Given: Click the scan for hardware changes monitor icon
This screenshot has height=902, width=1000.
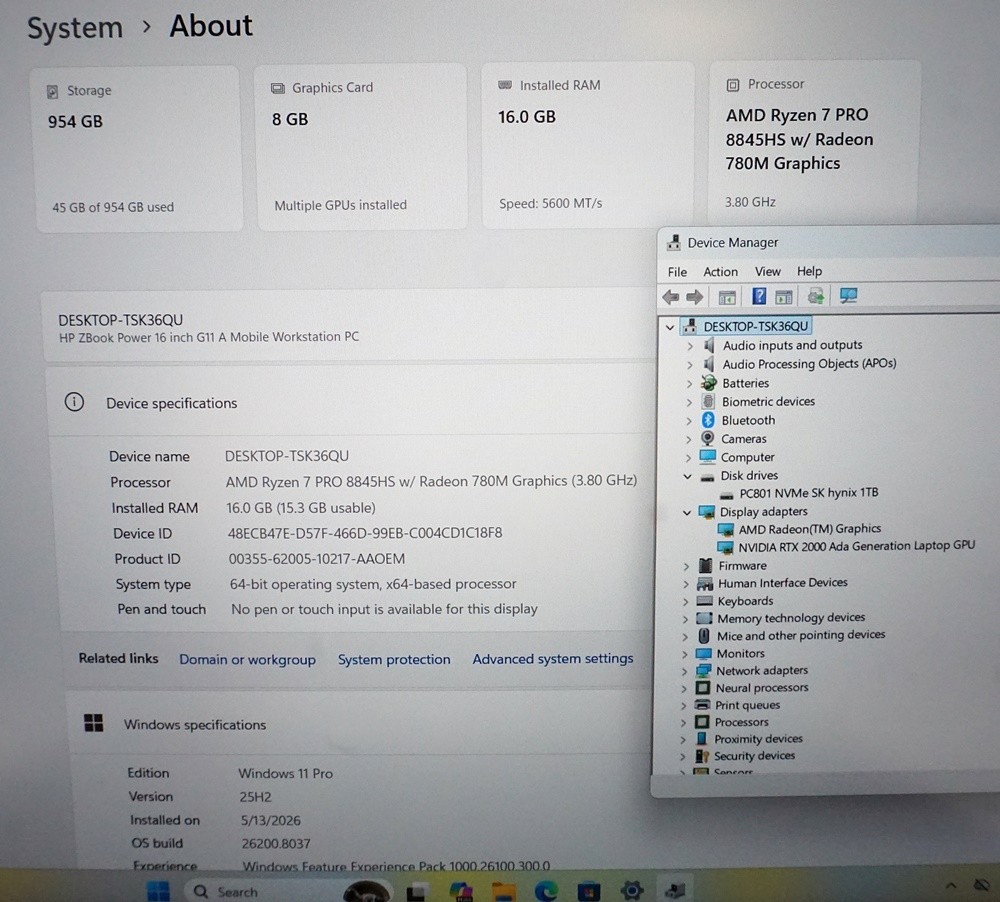Looking at the screenshot, I should (848, 296).
